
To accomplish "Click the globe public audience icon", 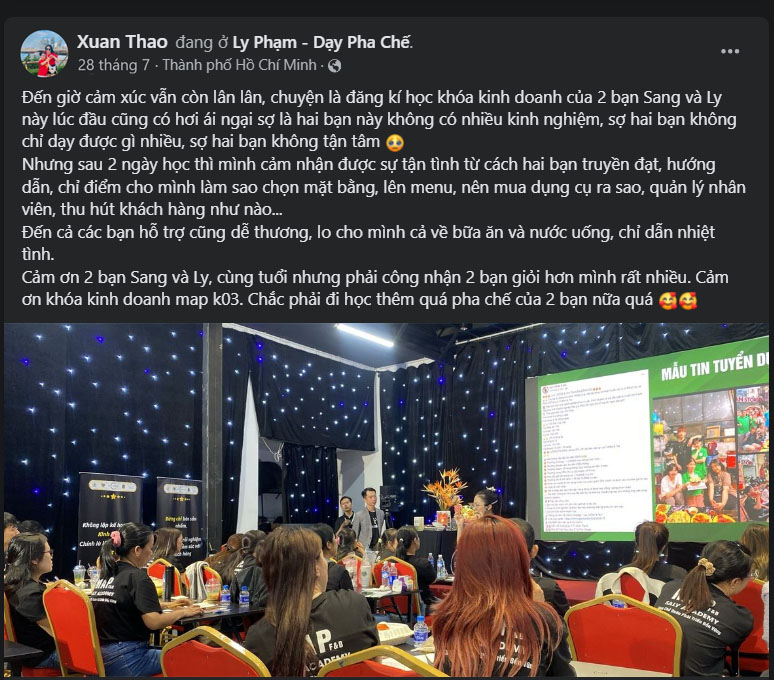I will (335, 66).
